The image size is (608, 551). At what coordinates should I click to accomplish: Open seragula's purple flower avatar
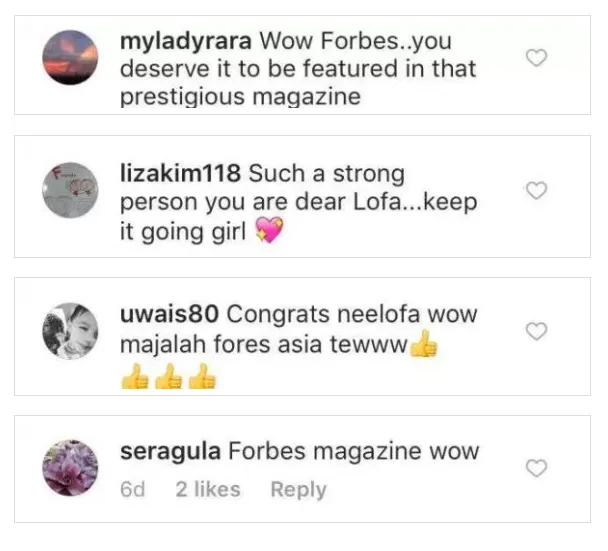(70, 468)
